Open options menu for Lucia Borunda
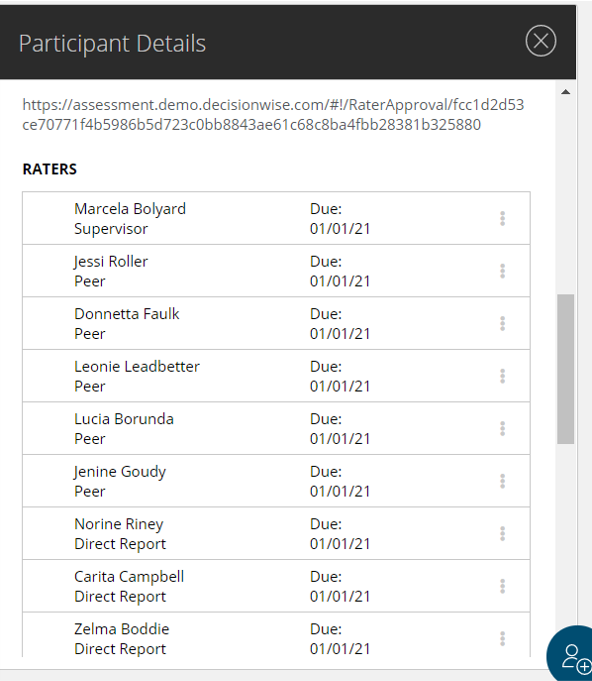The height and width of the screenshot is (681, 592). (503, 429)
